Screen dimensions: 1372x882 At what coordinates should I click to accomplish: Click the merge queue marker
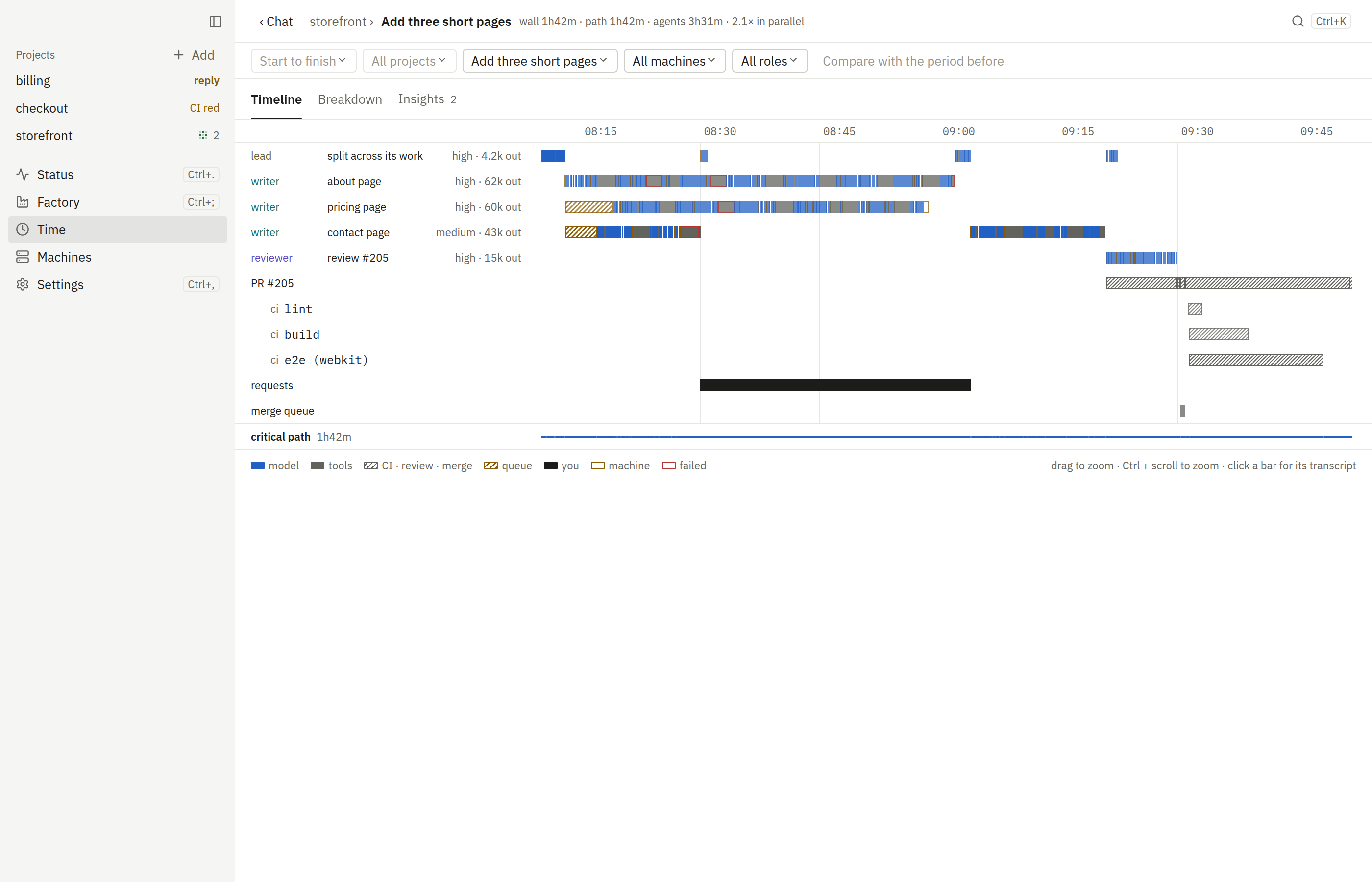click(x=1182, y=411)
